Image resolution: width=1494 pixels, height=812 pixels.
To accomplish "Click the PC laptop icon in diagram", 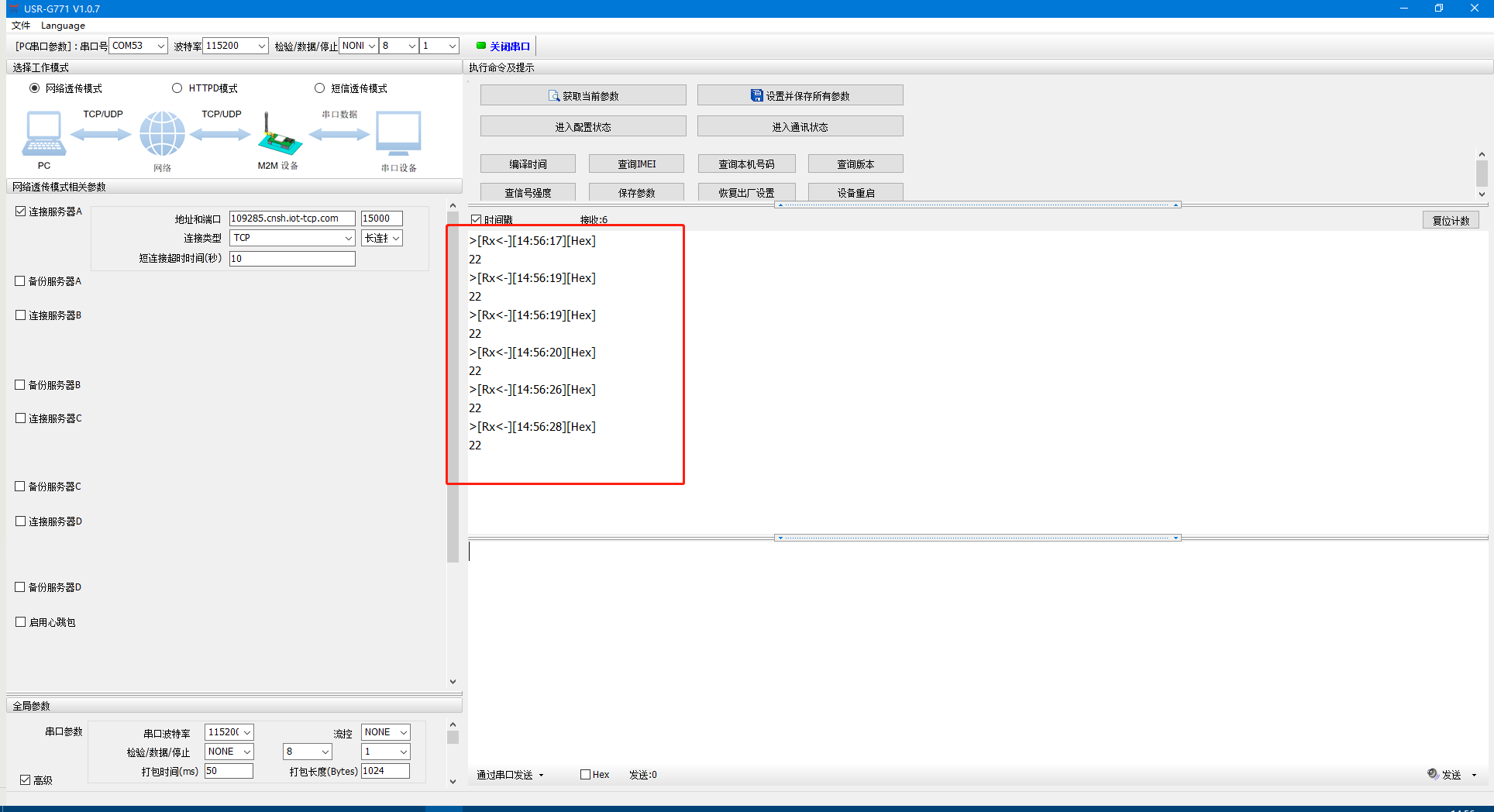I will [43, 133].
